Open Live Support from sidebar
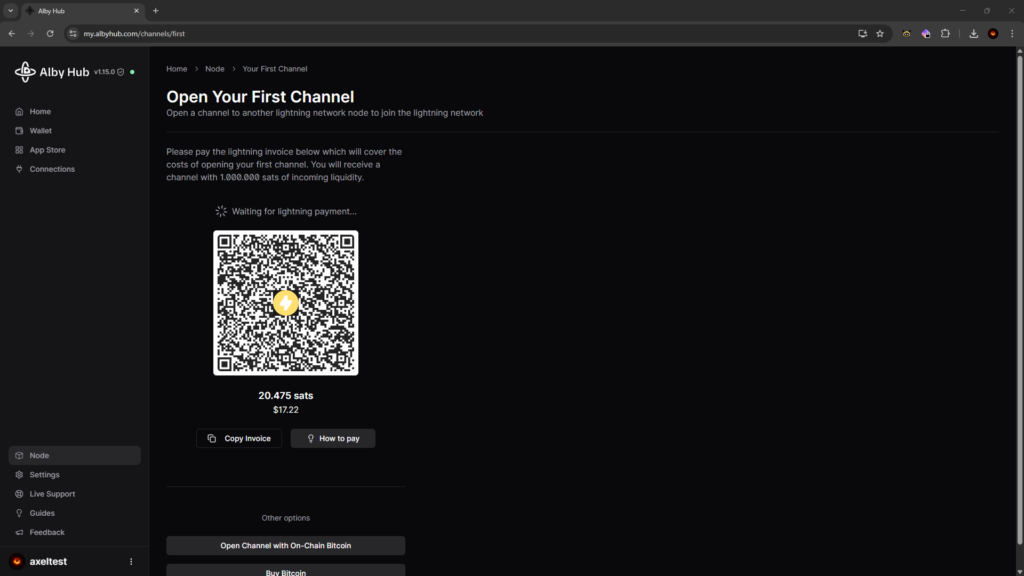 pos(51,494)
